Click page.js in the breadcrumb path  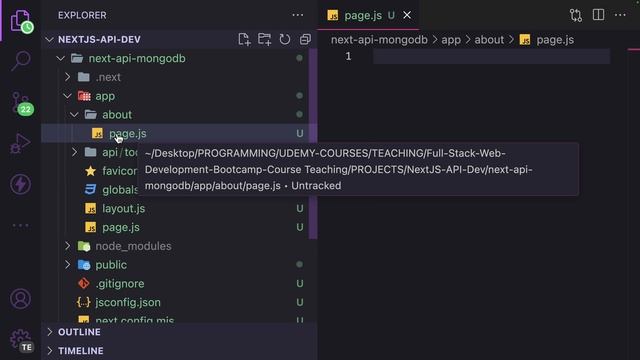point(555,40)
